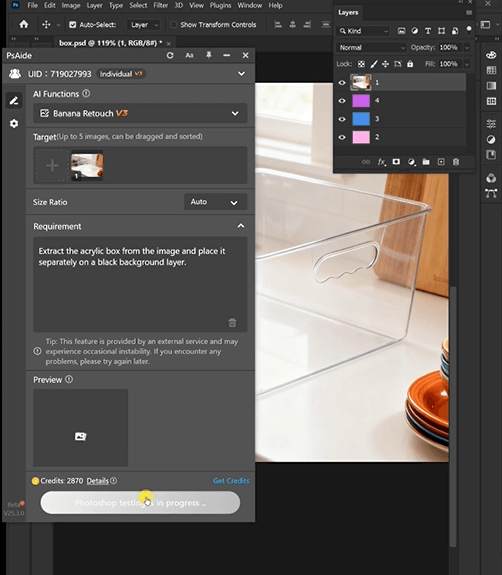502x575 pixels.
Task: Hide layer 4 using its eye icon
Action: (342, 100)
